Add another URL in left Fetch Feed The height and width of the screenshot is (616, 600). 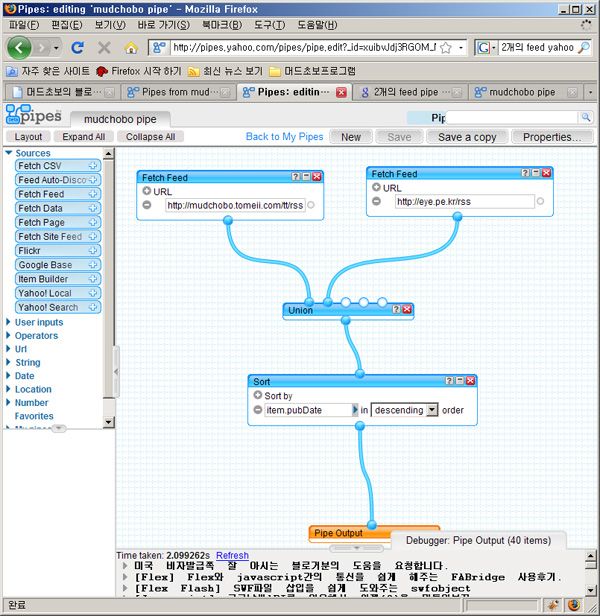point(147,191)
